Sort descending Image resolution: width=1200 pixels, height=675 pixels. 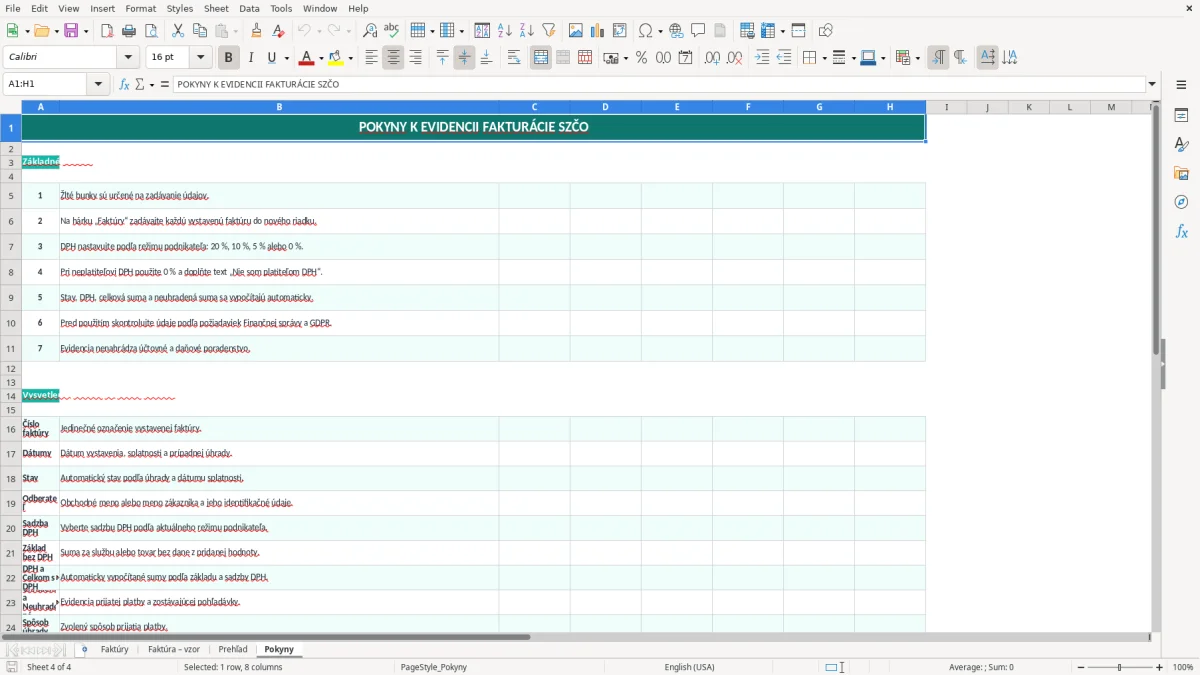pos(527,31)
